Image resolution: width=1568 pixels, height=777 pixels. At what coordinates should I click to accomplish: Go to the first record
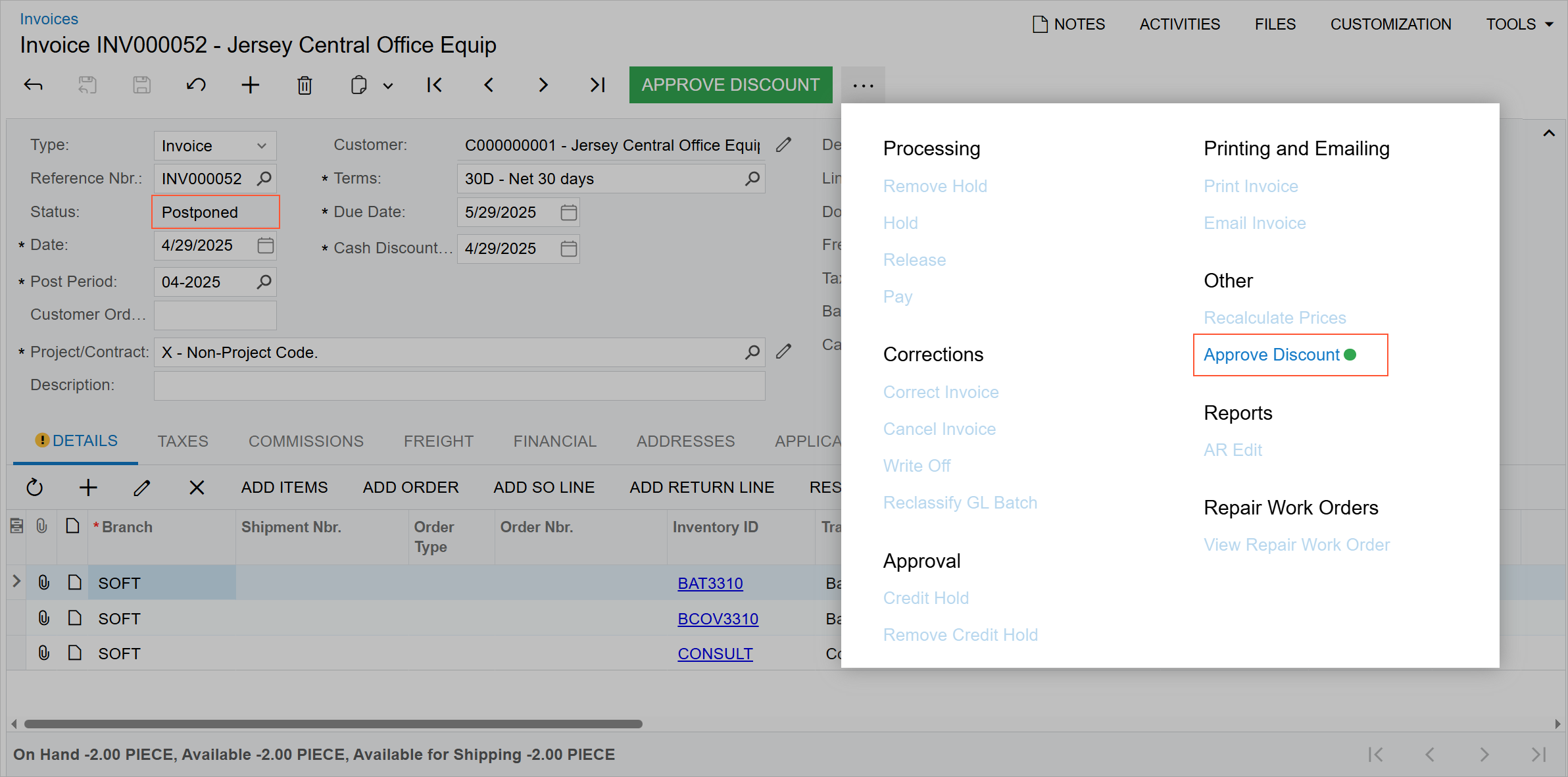point(434,86)
